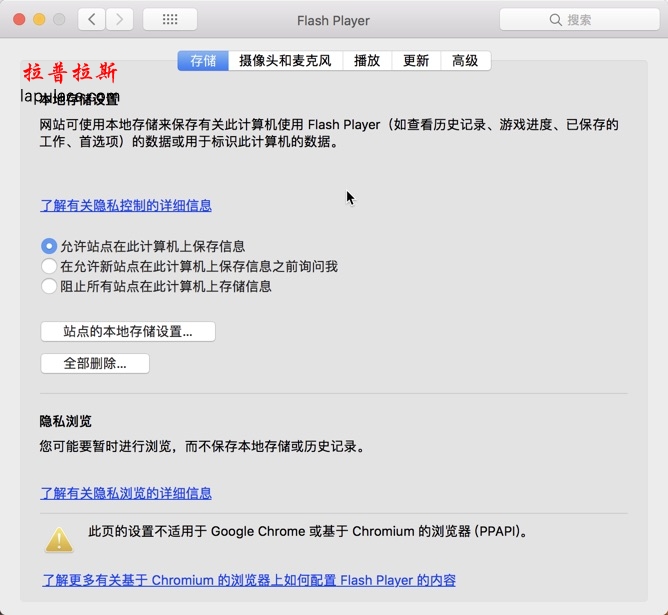Open the 摄像头和麦克风 tab

285,60
